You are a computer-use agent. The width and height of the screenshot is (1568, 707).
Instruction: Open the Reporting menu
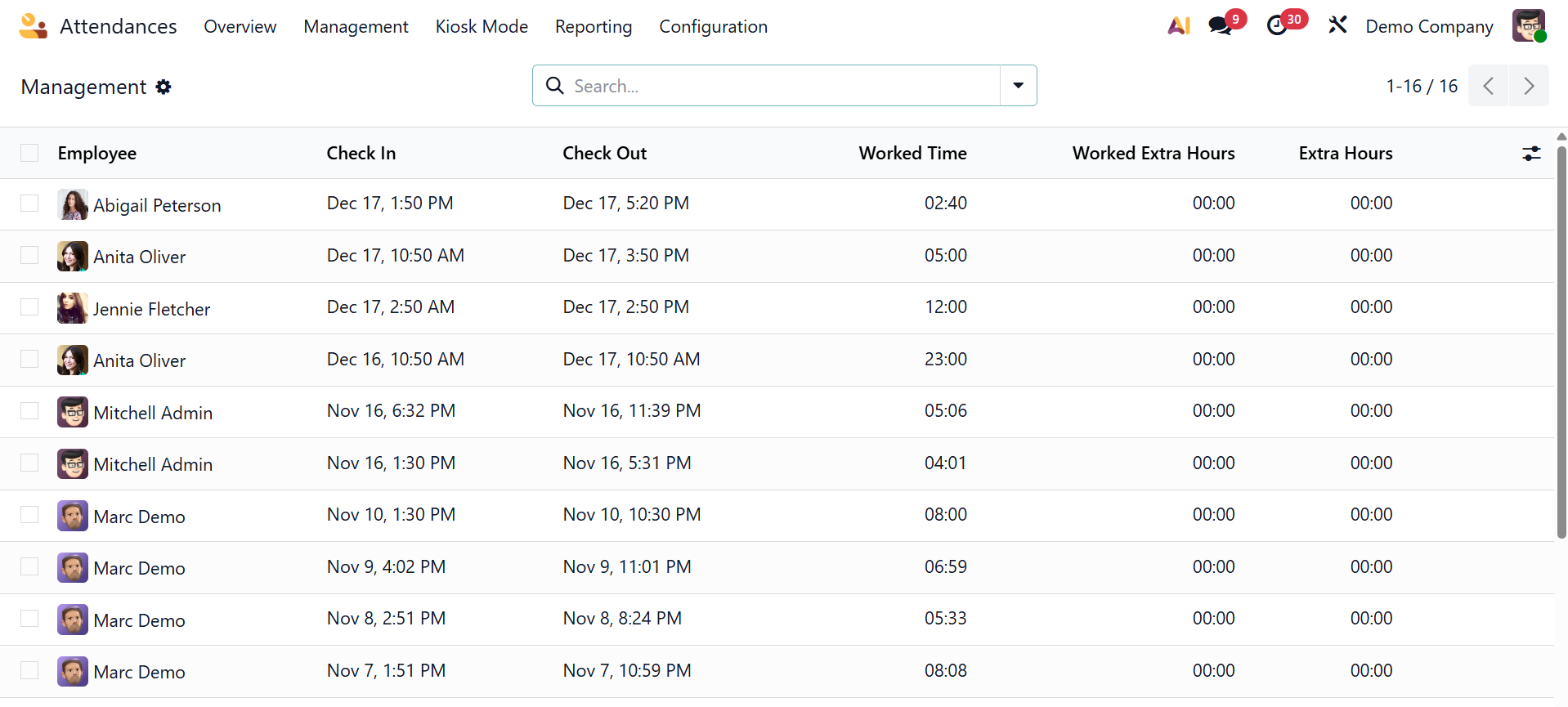pyautogui.click(x=594, y=26)
